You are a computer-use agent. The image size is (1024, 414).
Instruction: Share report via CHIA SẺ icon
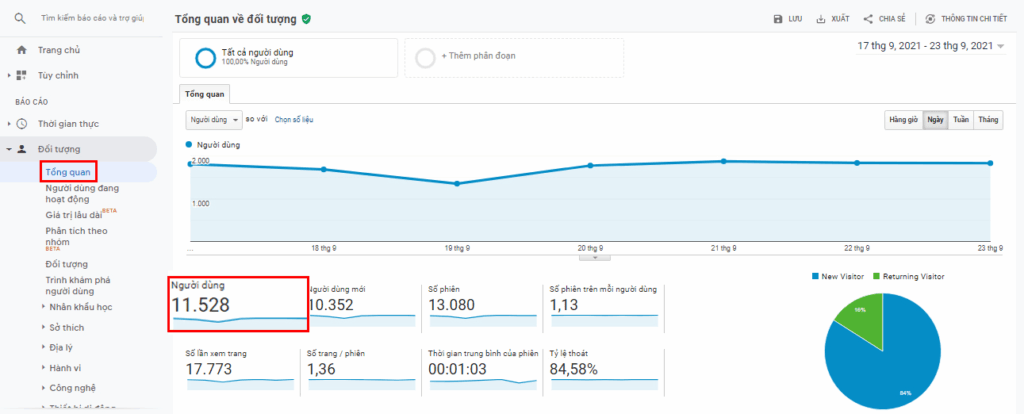[869, 19]
